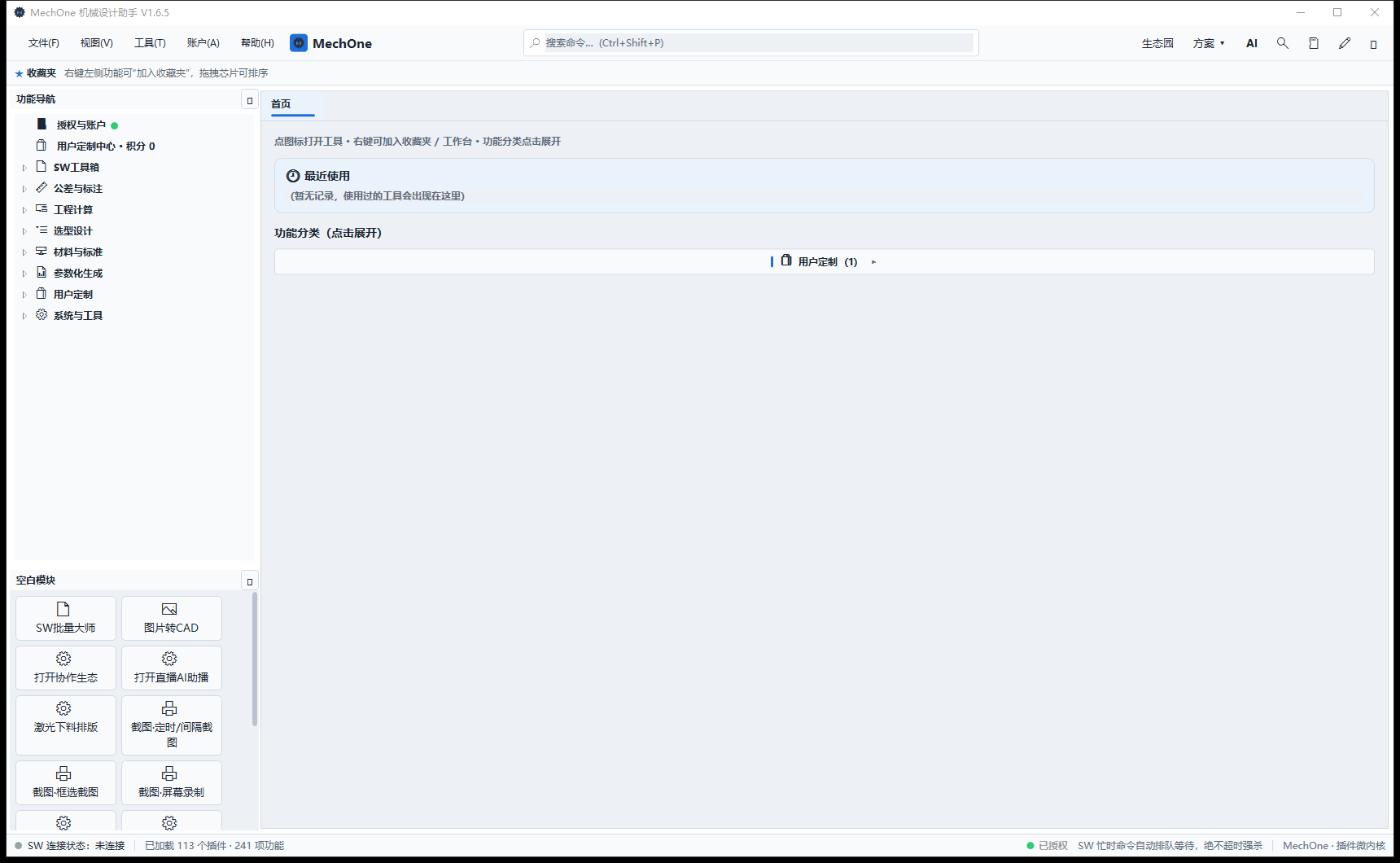Click the MechOne logo icon

click(299, 43)
